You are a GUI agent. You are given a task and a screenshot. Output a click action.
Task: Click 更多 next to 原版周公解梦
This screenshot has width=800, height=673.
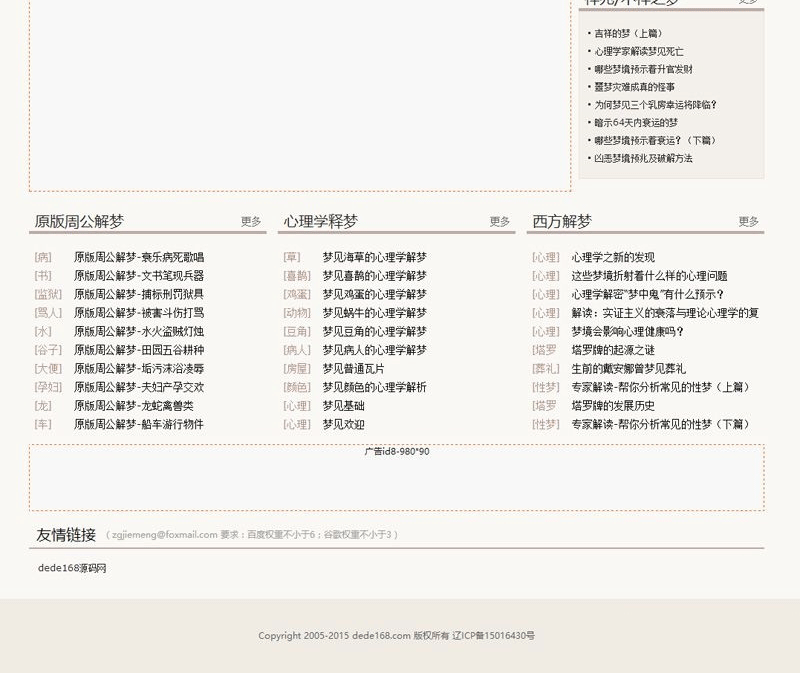click(x=251, y=221)
